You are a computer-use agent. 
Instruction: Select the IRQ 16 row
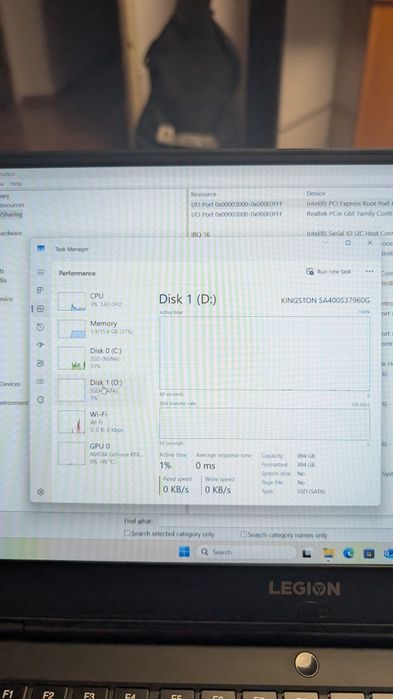coord(291,234)
